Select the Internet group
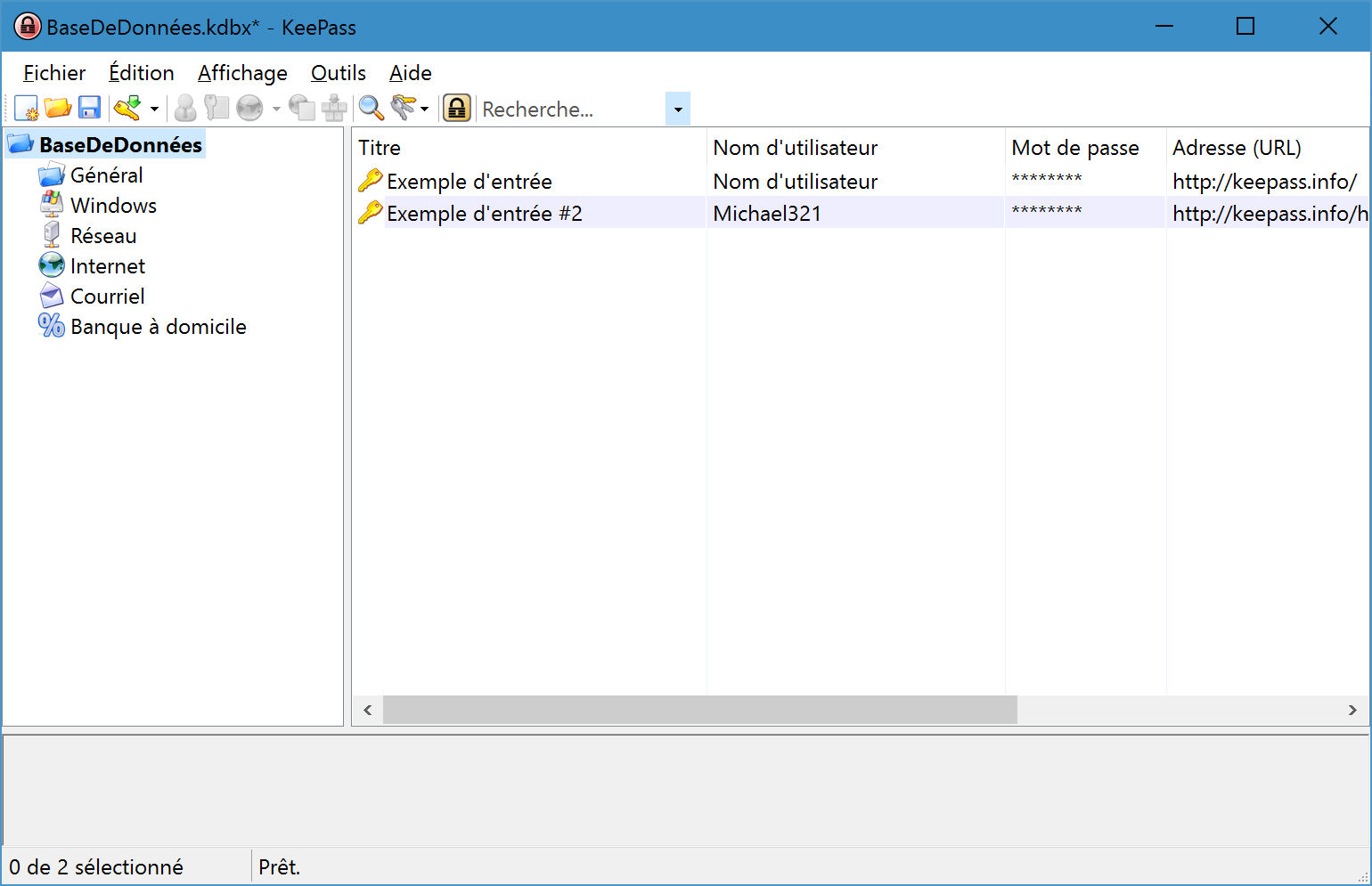This screenshot has height=886, width=1372. 108,266
